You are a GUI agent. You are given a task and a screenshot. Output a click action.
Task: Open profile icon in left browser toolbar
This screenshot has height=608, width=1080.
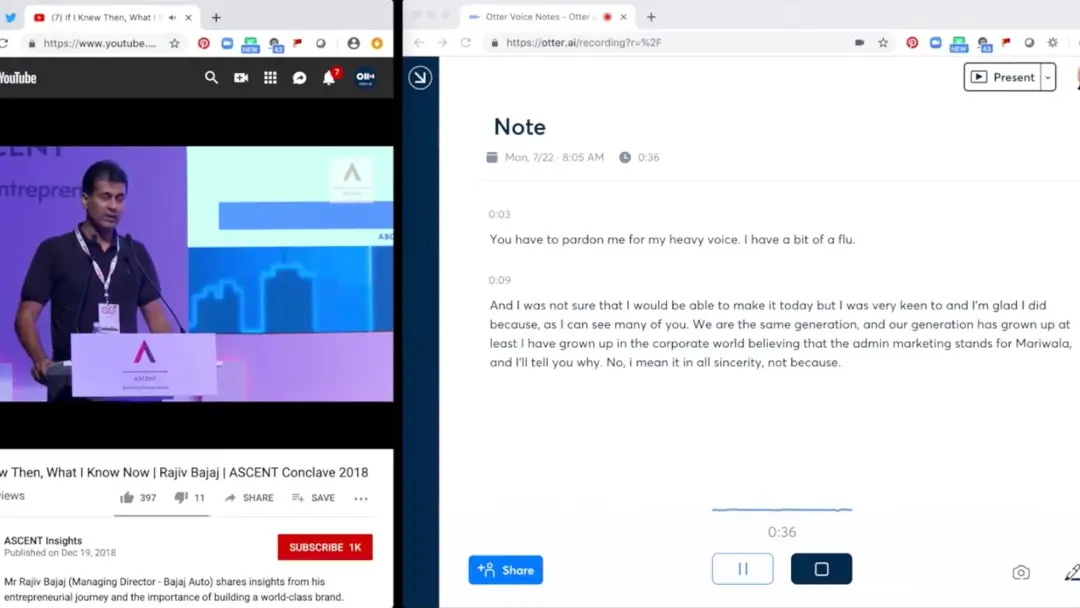pos(353,43)
